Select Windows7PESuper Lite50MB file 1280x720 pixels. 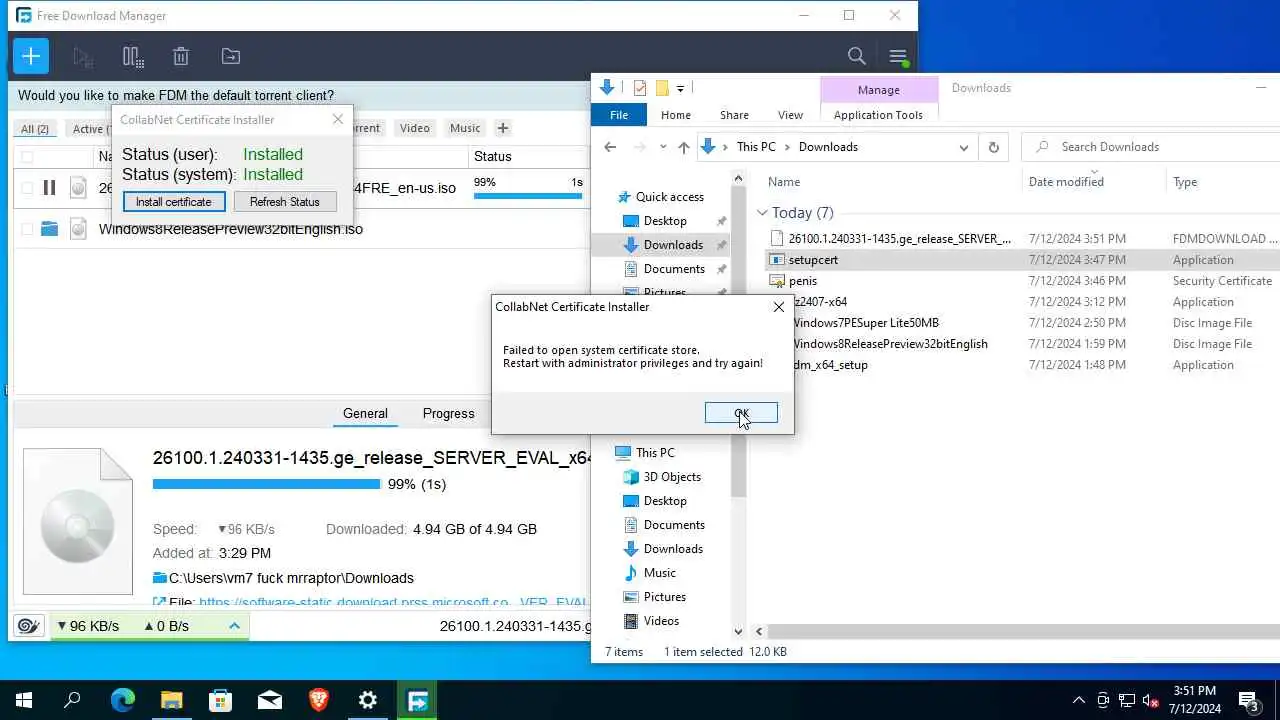point(865,323)
